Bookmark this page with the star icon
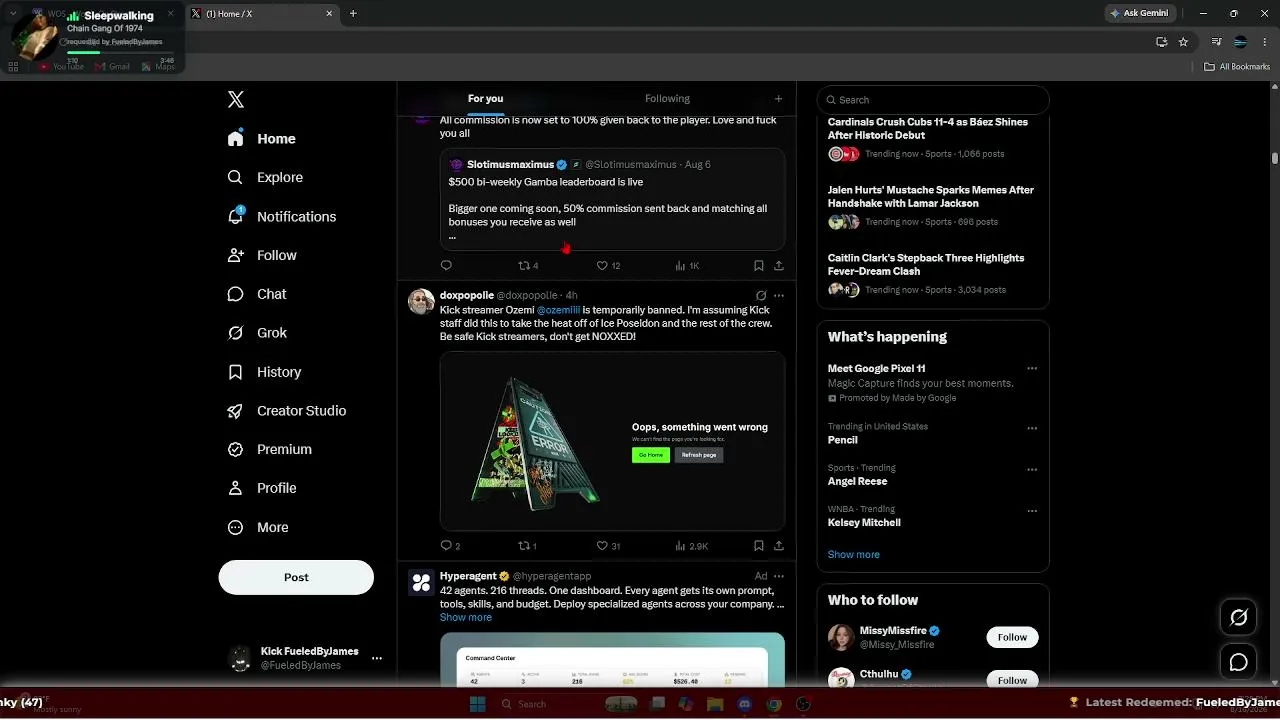 (x=1183, y=42)
